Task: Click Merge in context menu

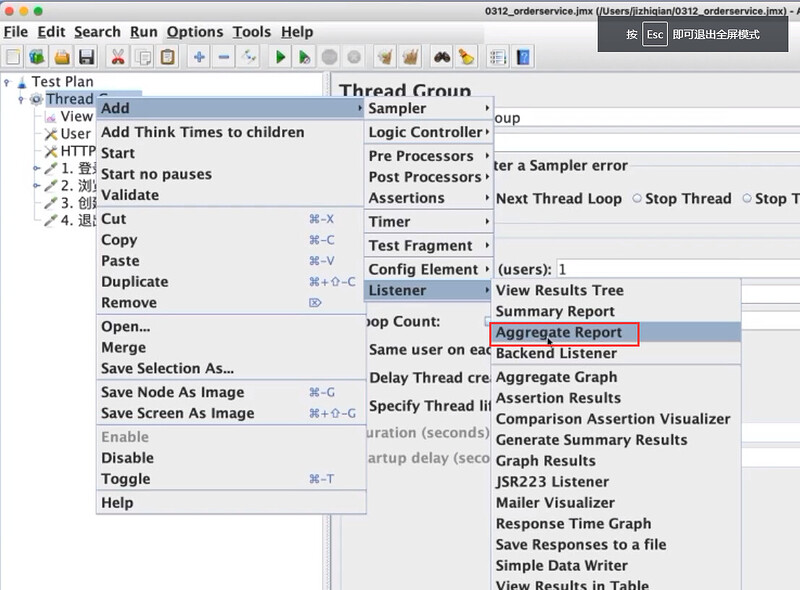Action: coord(231,348)
